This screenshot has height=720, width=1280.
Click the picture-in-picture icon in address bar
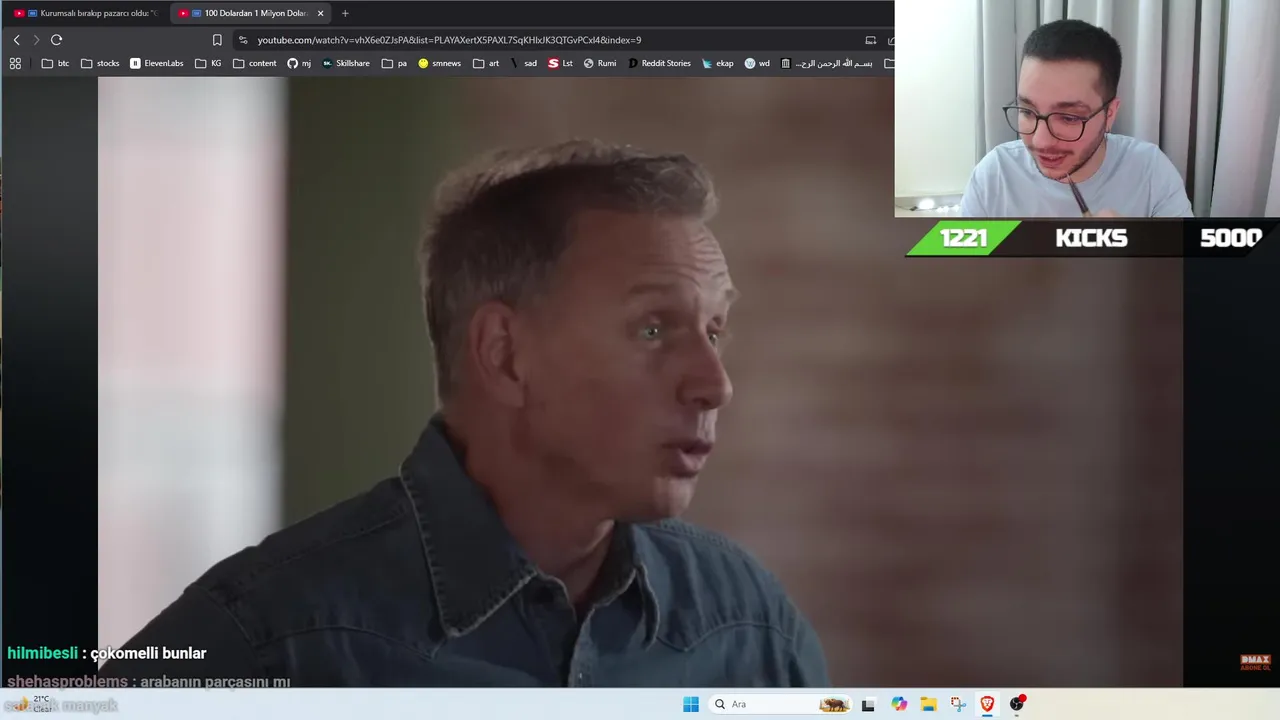[871, 40]
